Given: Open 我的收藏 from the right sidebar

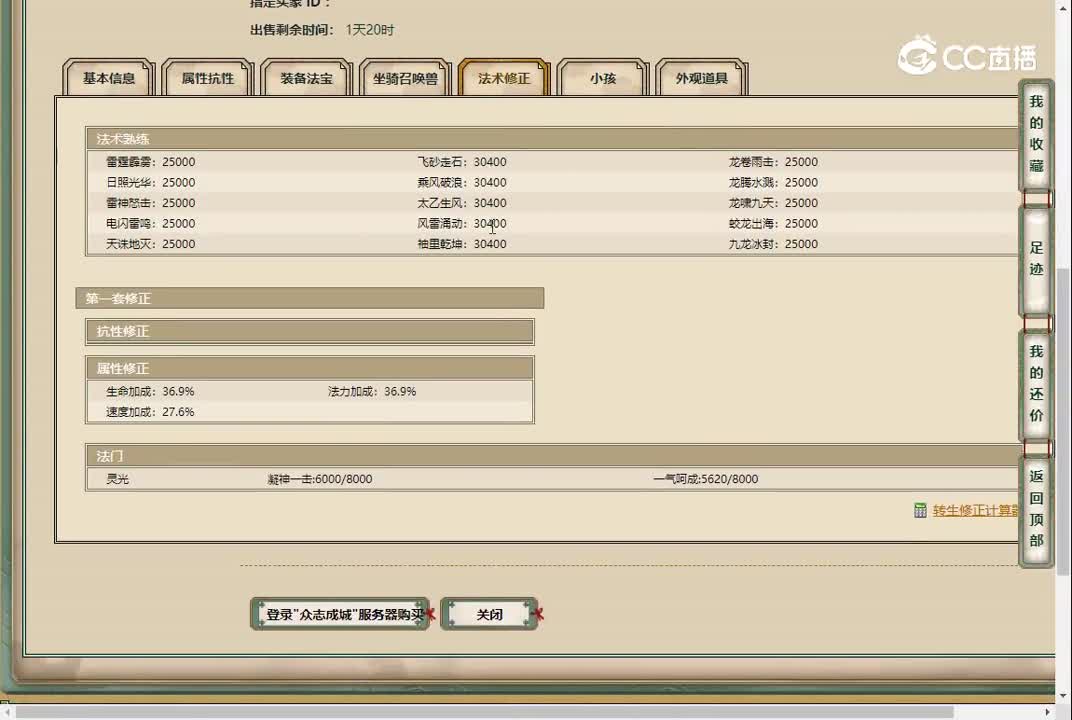Looking at the screenshot, I should [x=1036, y=135].
